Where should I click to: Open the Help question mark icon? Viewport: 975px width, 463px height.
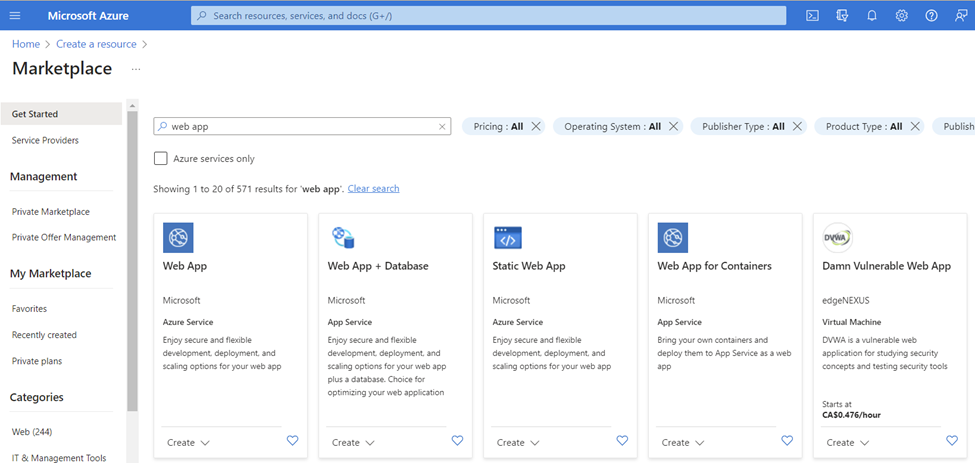click(x=931, y=16)
